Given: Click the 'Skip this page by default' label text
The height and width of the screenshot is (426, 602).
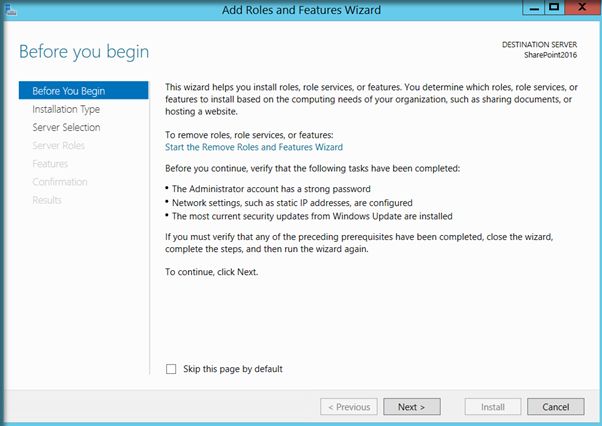Looking at the screenshot, I should (233, 369).
